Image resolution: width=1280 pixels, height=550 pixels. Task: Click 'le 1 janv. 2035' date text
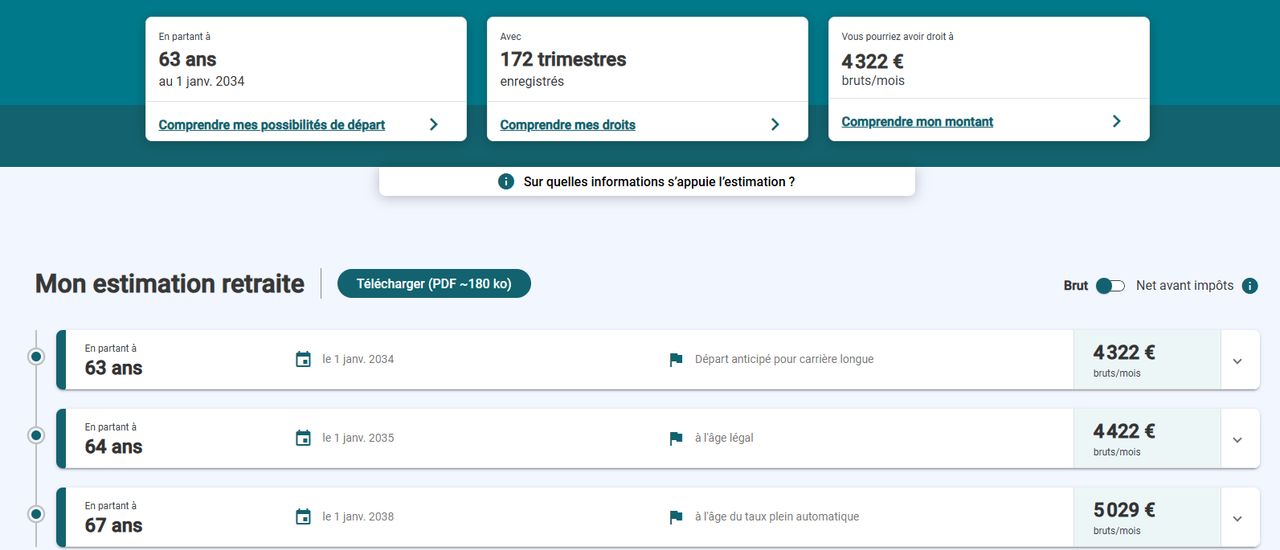358,438
